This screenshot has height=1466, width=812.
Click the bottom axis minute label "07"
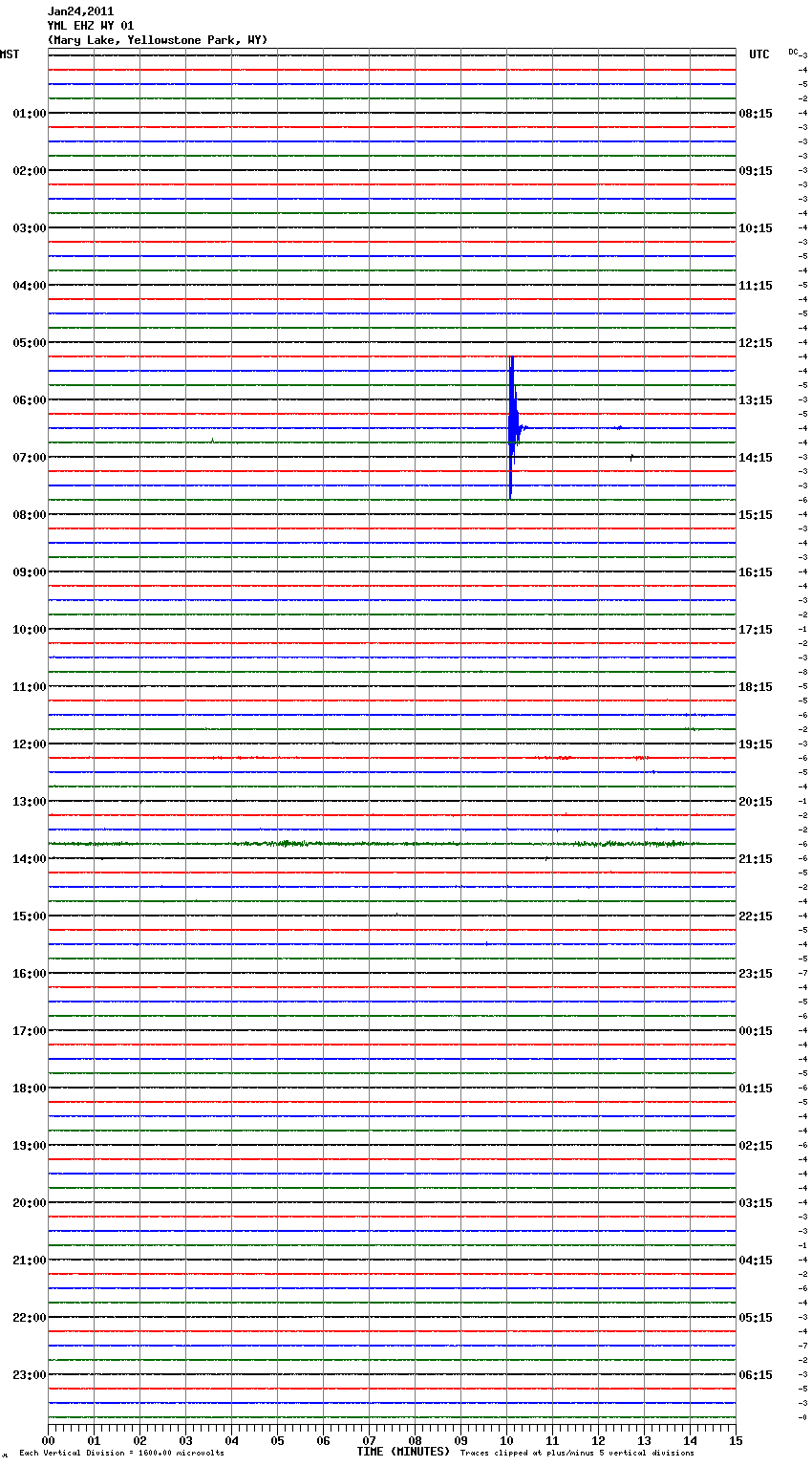[369, 1440]
